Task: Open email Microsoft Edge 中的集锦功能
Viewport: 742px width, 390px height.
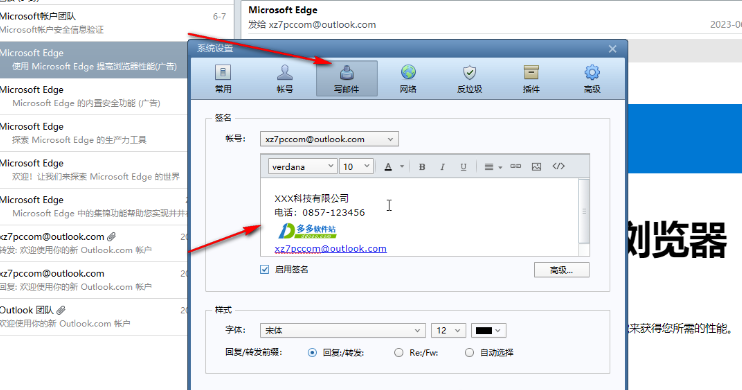Action: tap(94, 207)
